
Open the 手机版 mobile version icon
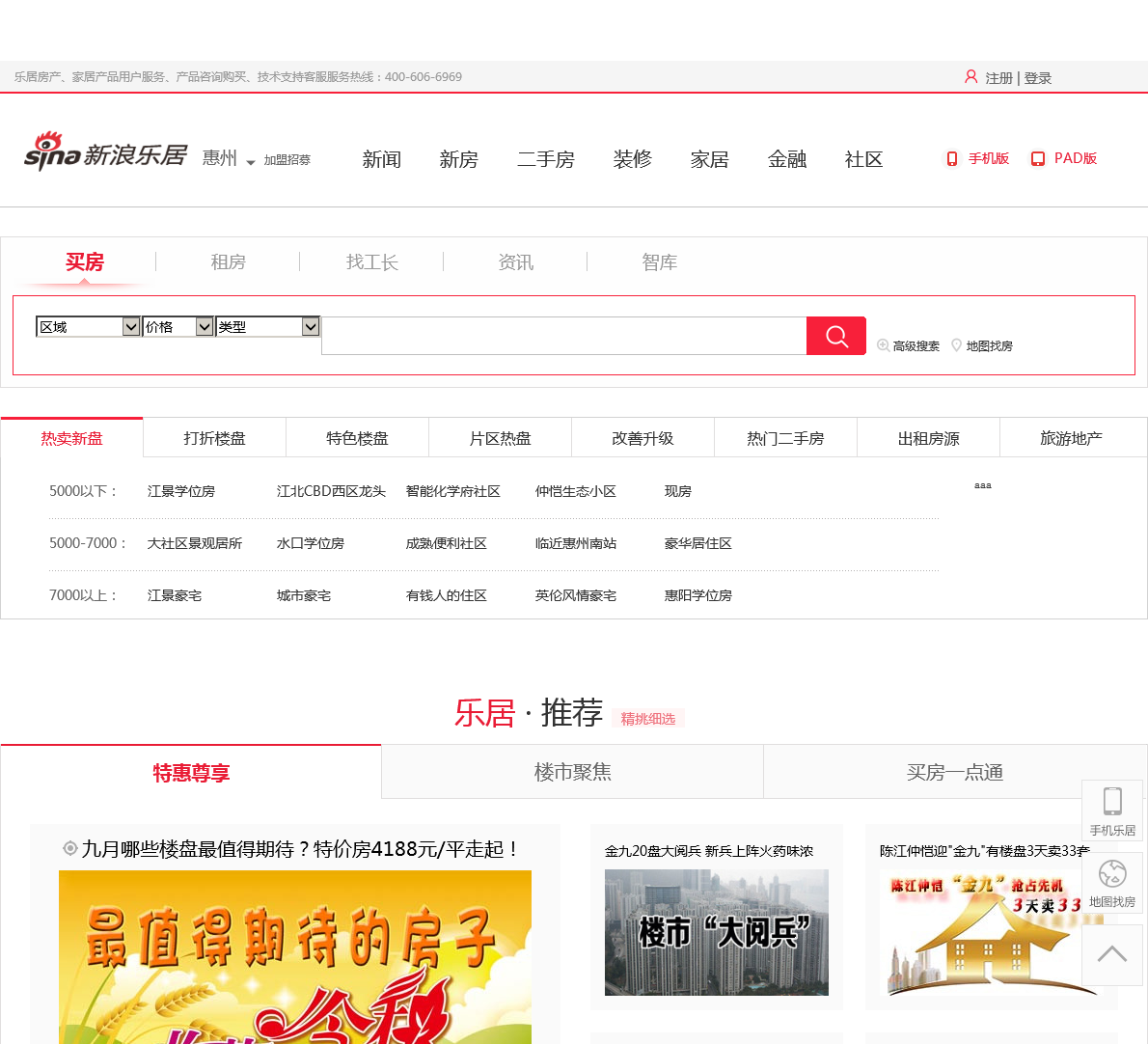tap(951, 159)
